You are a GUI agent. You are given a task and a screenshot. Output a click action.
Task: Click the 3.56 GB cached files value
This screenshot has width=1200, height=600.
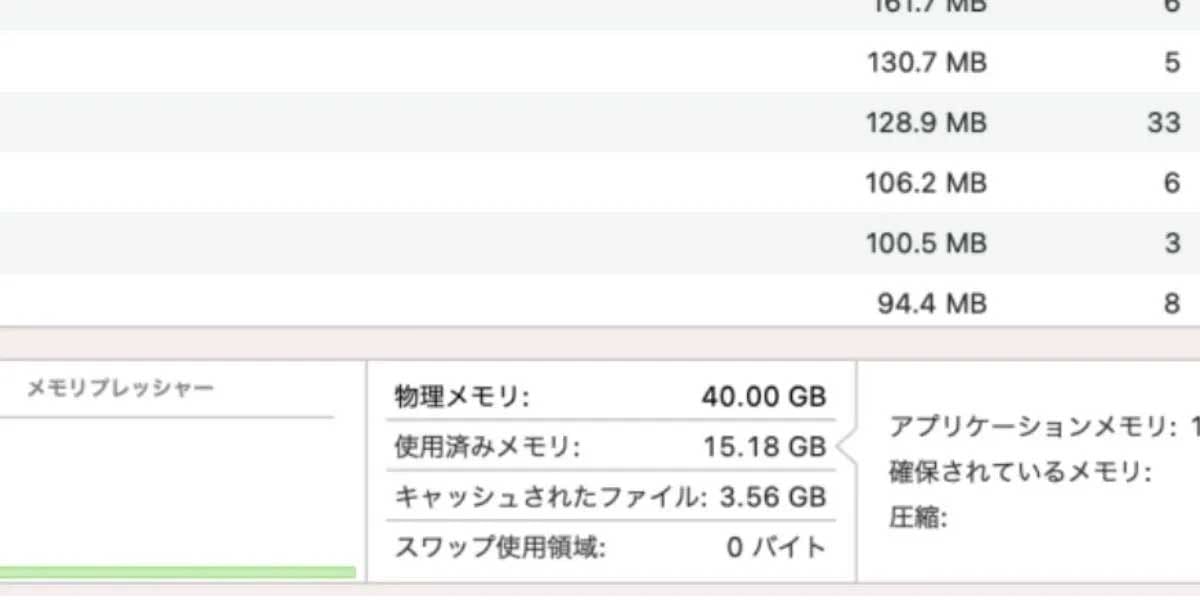[772, 497]
